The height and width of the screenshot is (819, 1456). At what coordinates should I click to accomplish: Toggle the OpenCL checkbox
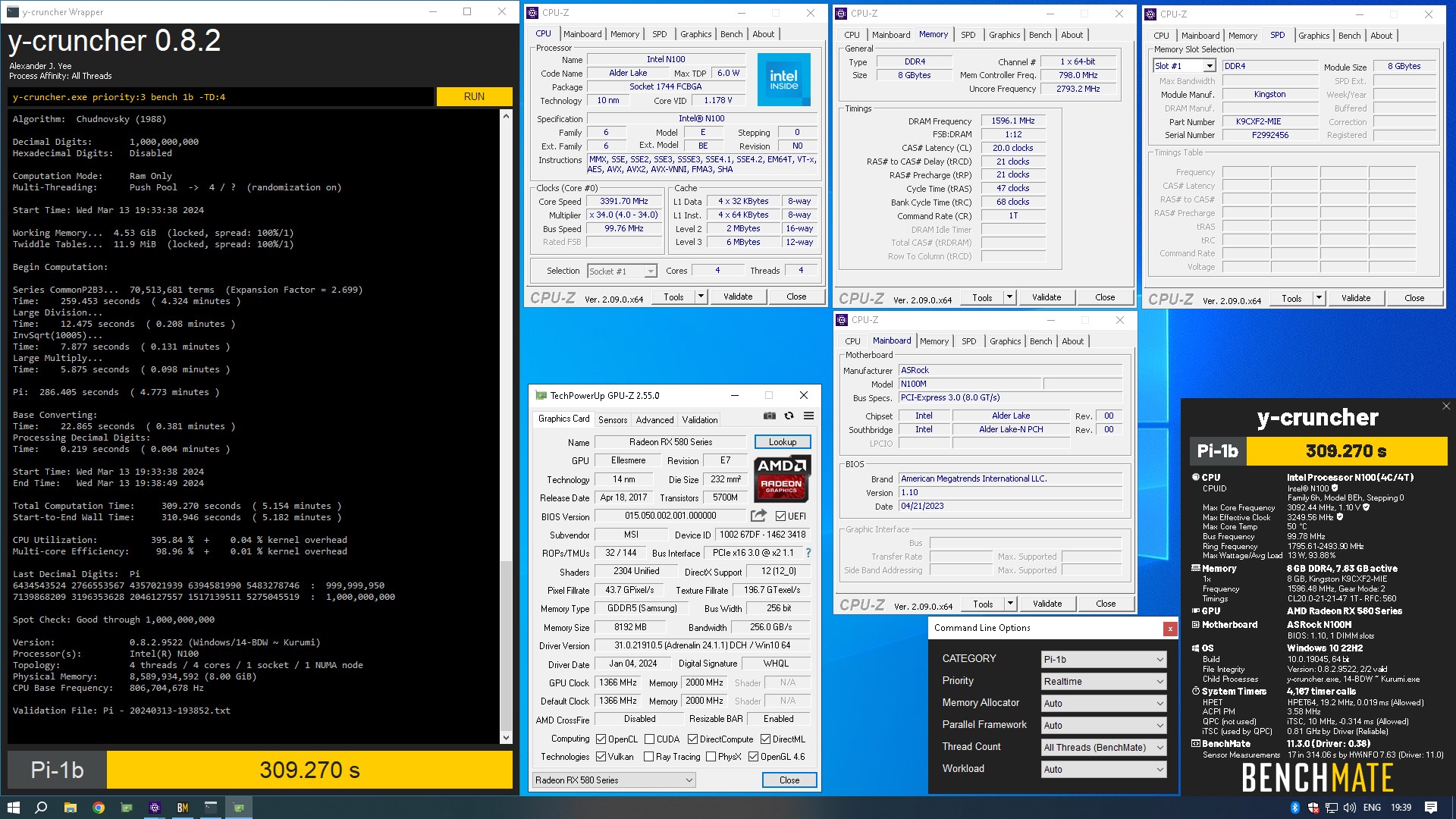601,739
